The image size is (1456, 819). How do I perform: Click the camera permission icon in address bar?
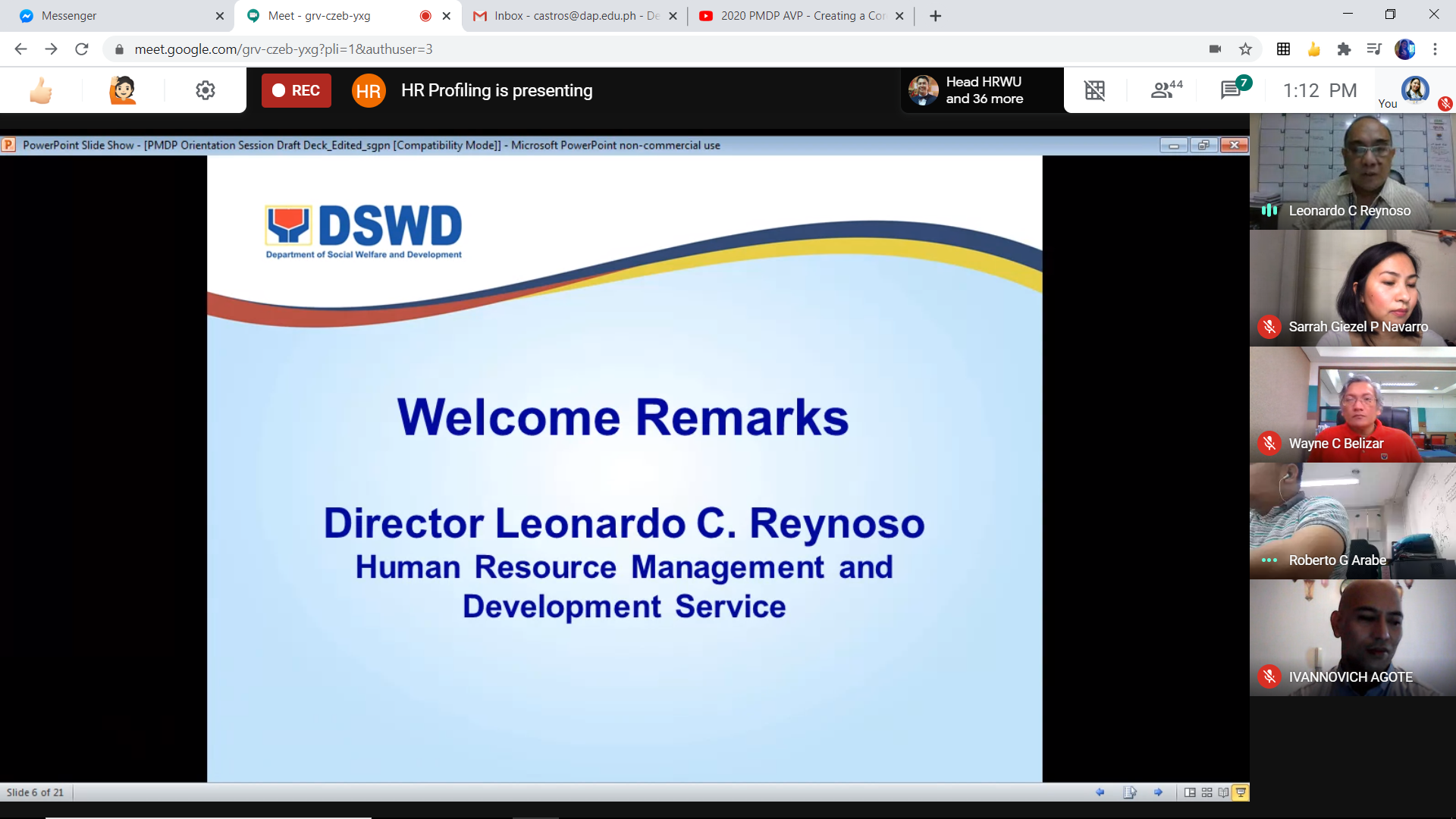coord(1215,49)
